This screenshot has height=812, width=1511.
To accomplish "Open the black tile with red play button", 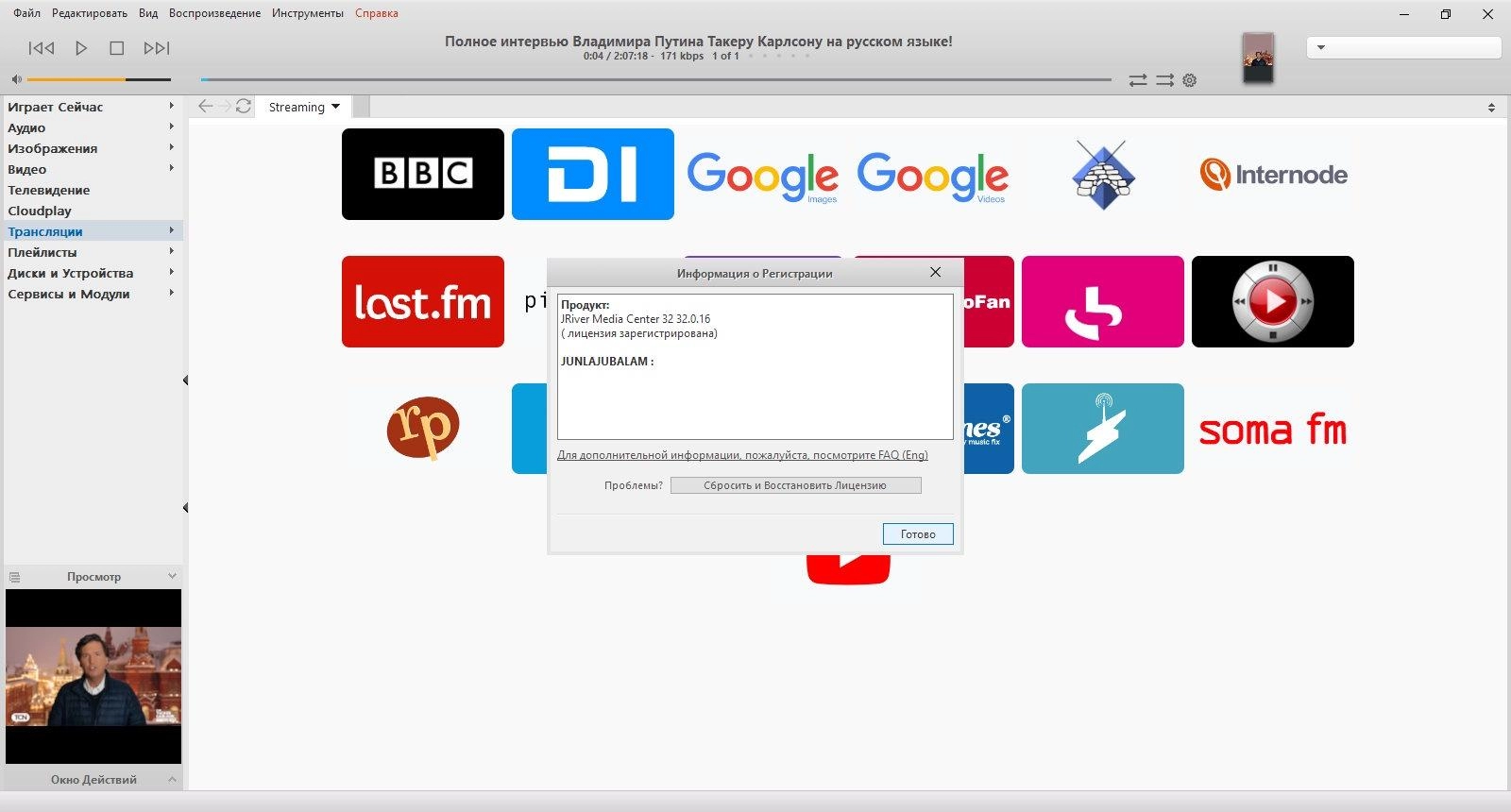I will click(1273, 301).
